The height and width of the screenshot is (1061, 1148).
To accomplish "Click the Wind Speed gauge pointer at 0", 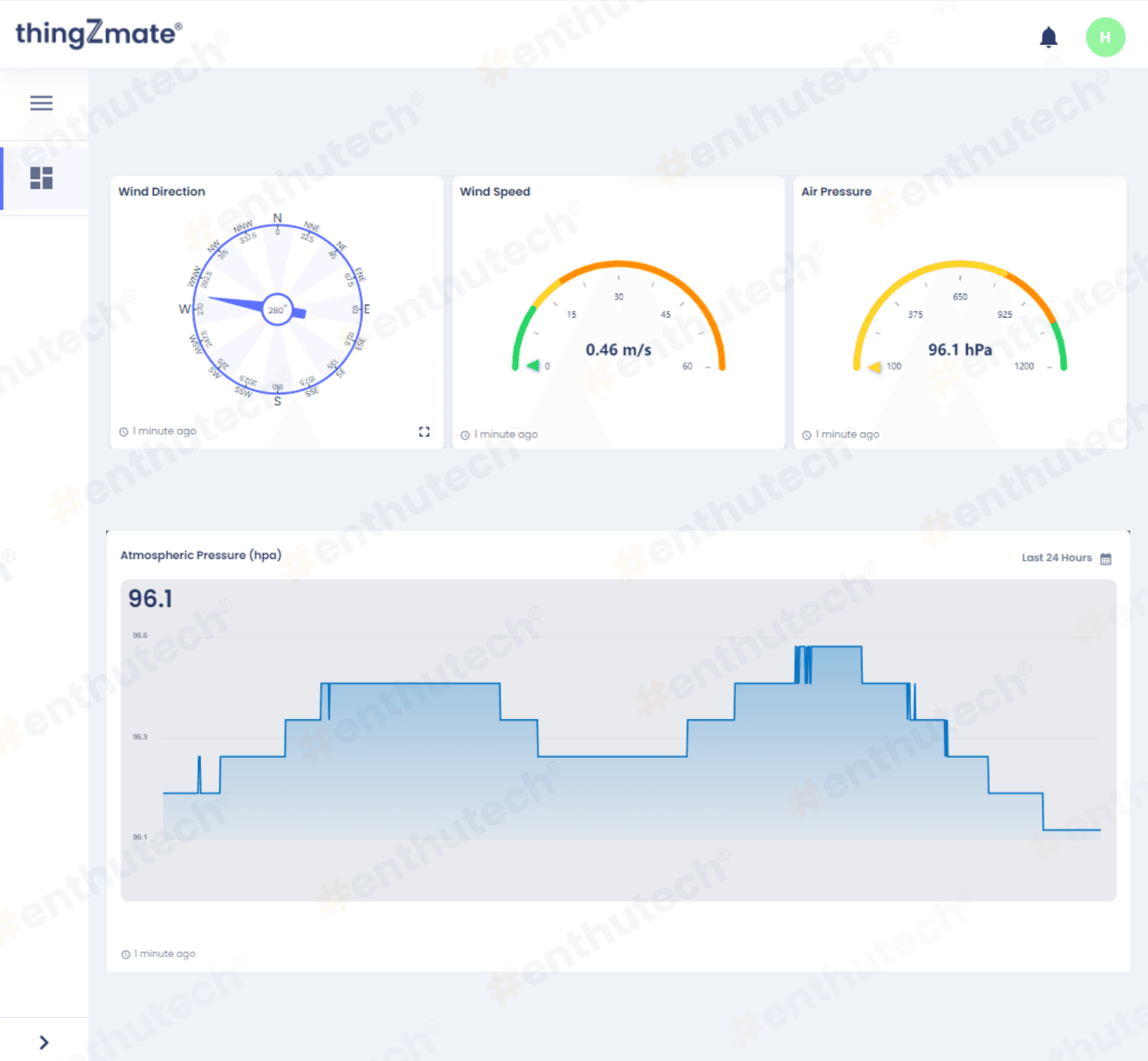I will pos(533,365).
